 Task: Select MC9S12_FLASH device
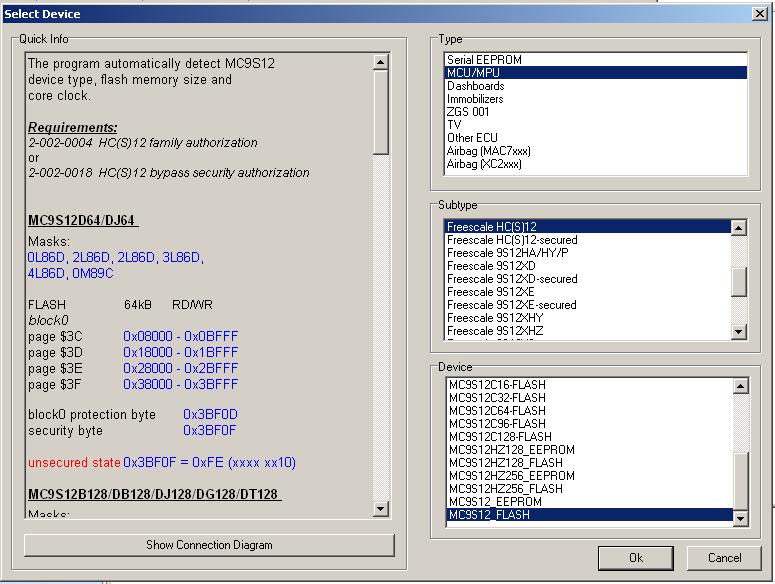pos(589,515)
